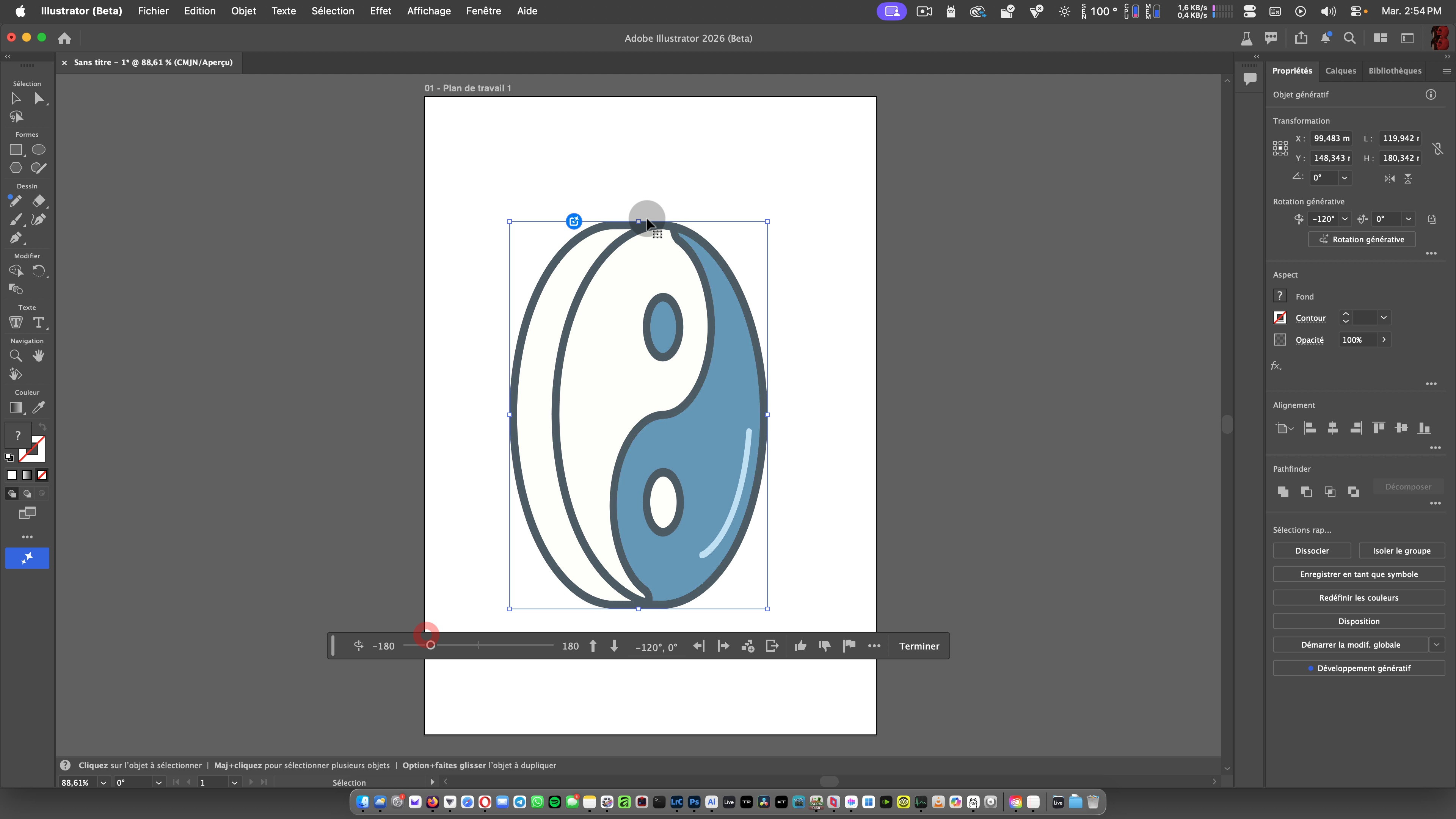
Task: Click the Eyedropper tool in Couleur
Action: click(38, 408)
